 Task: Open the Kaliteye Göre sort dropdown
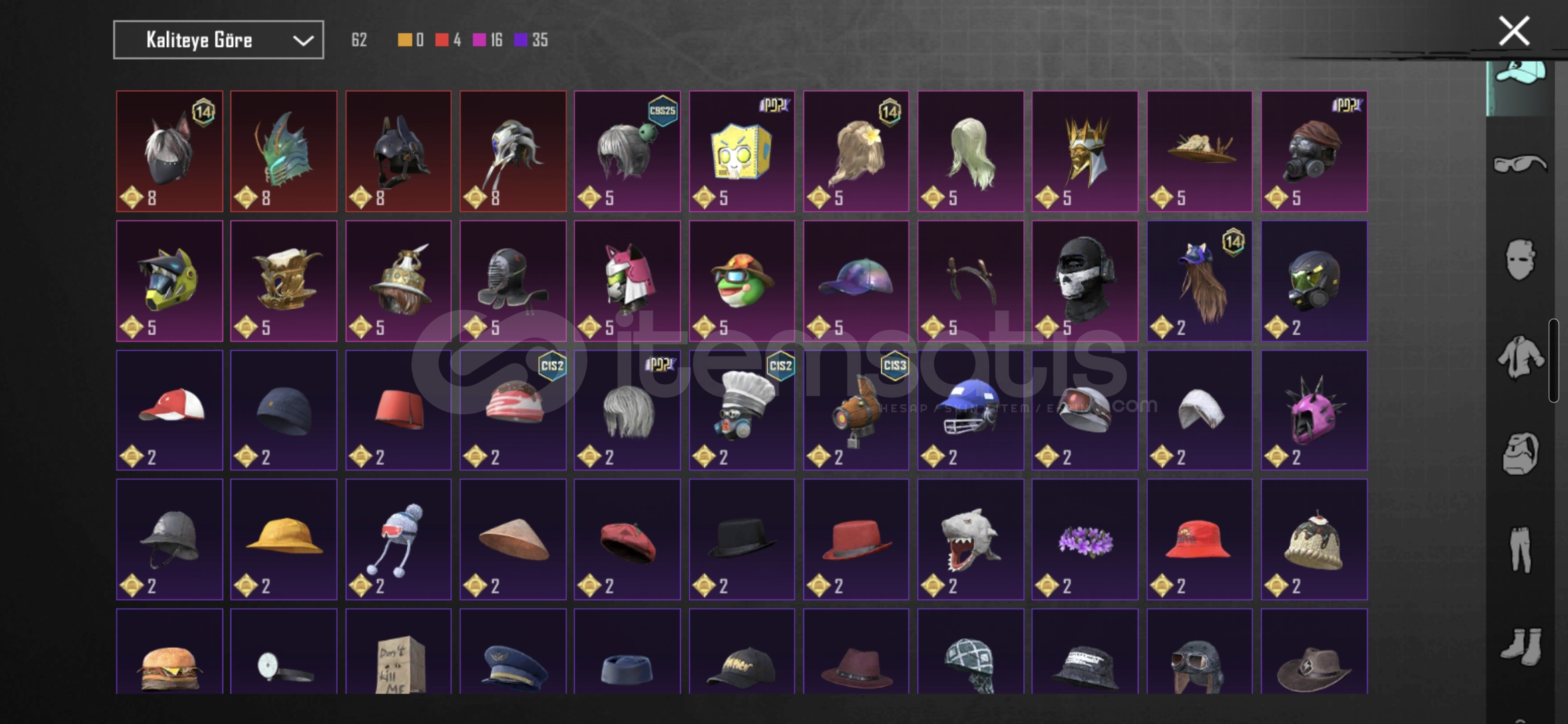218,40
